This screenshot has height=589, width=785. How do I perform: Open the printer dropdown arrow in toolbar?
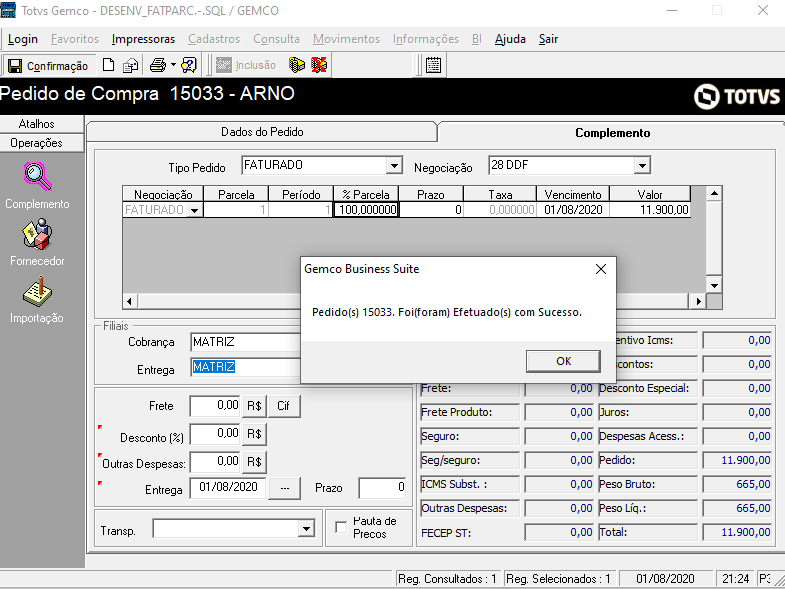coord(173,65)
